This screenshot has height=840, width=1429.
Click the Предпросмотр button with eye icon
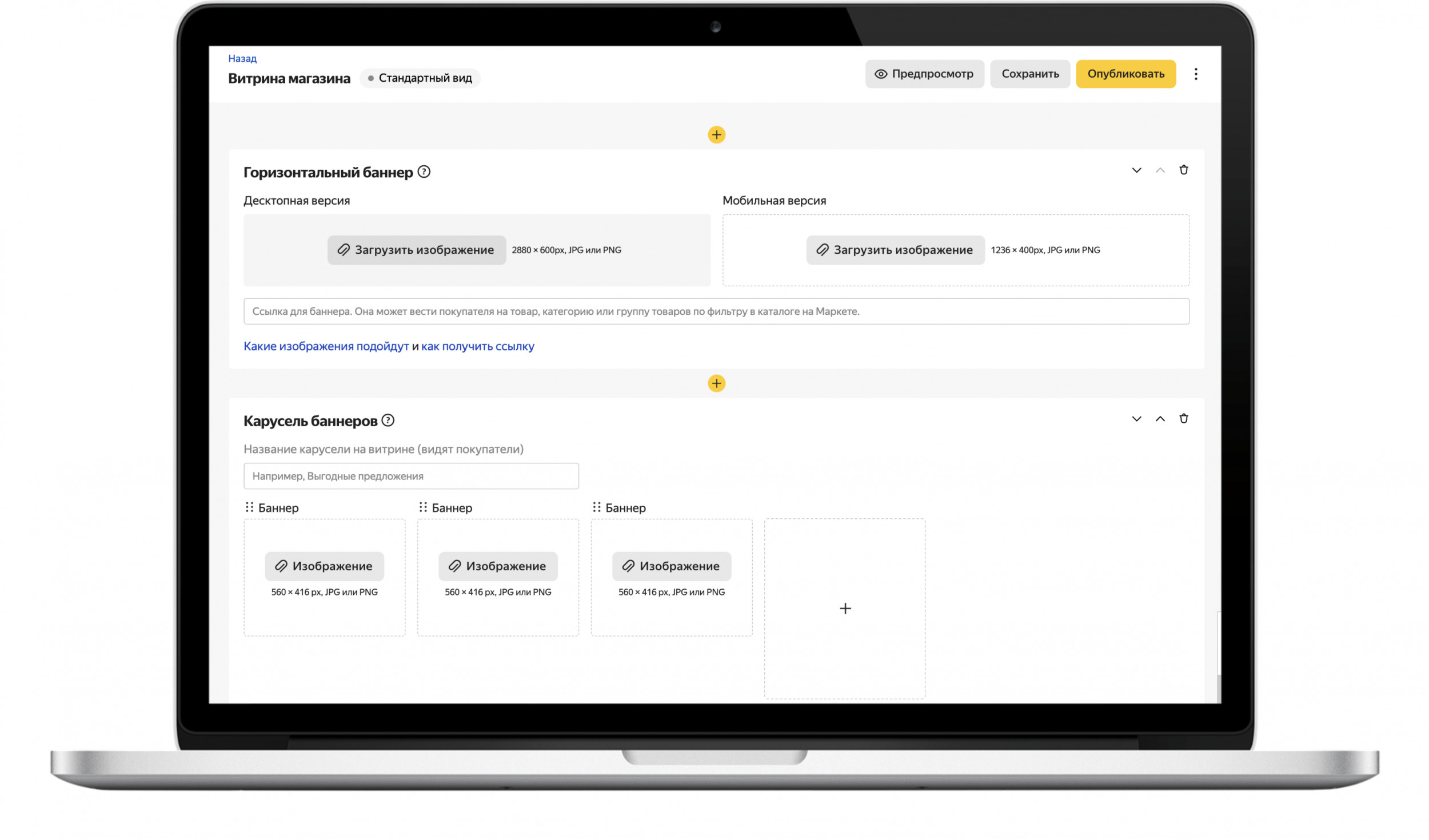[924, 74]
